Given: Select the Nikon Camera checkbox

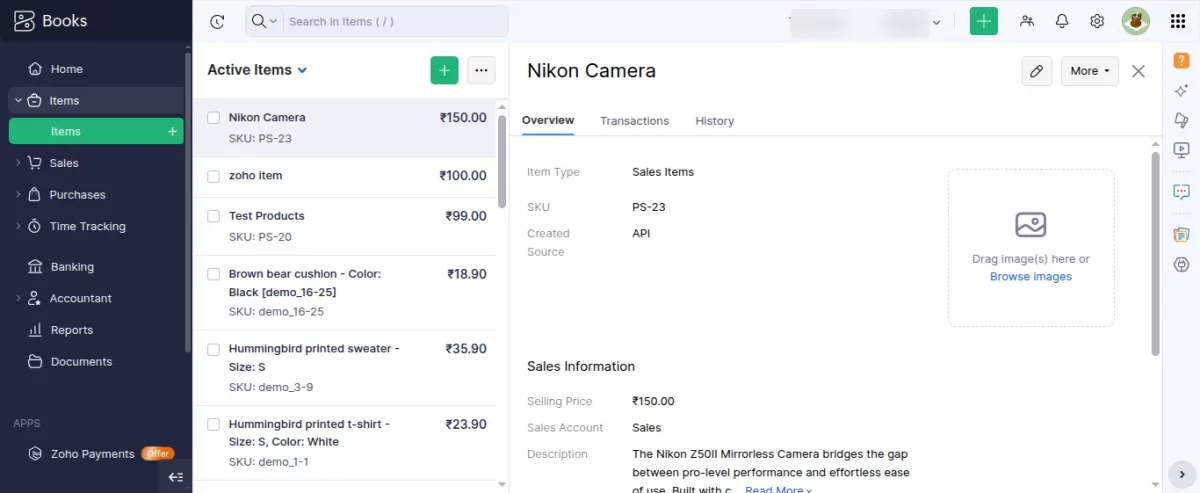Looking at the screenshot, I should point(213,118).
